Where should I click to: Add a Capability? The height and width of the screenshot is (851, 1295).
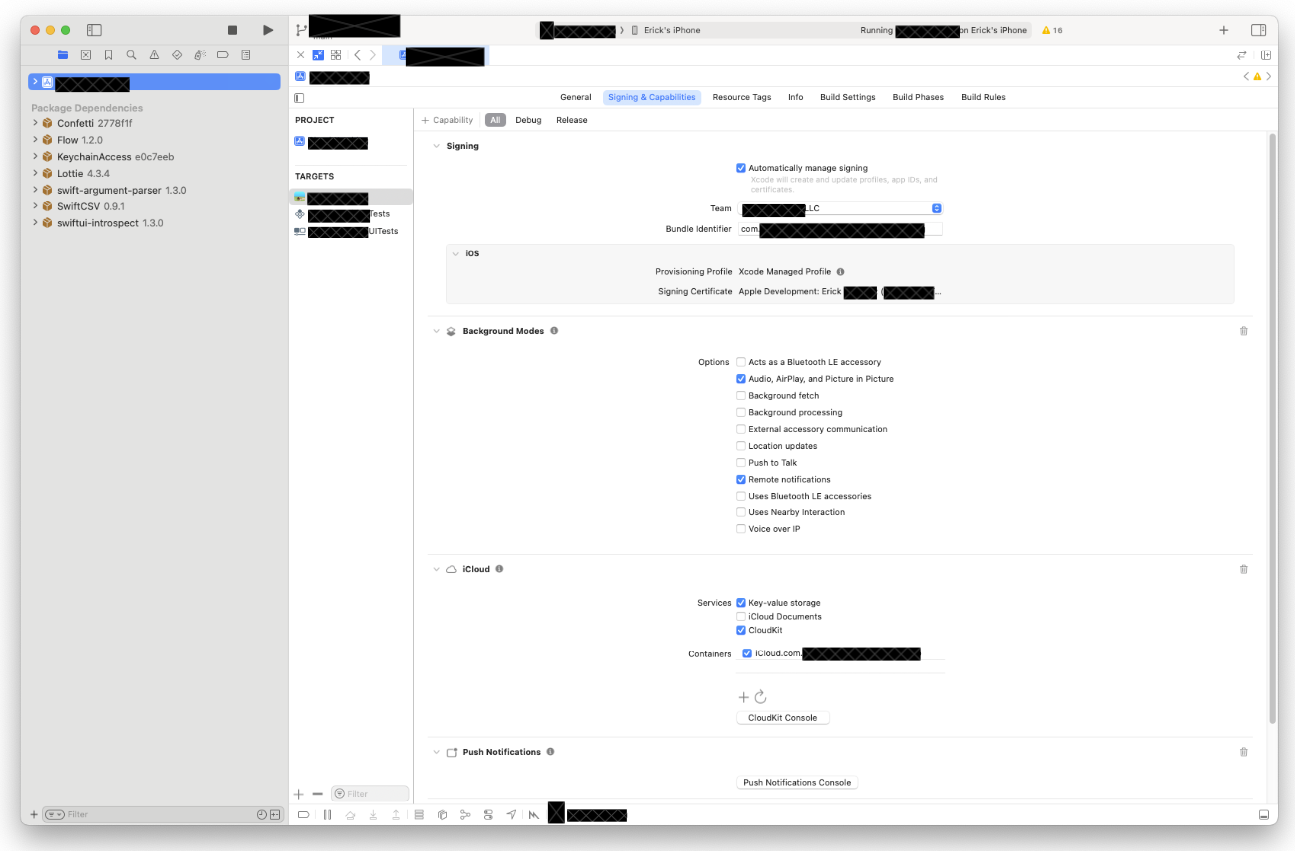(447, 120)
